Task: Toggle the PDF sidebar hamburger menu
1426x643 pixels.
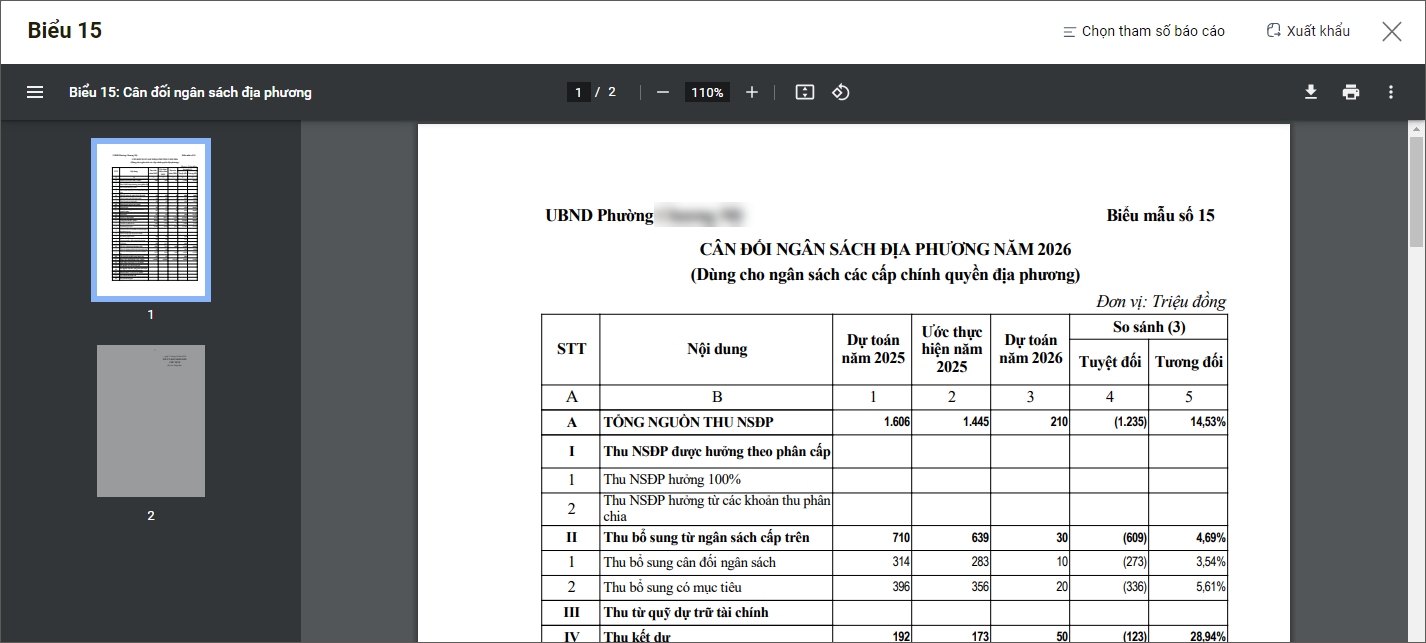Action: [35, 92]
